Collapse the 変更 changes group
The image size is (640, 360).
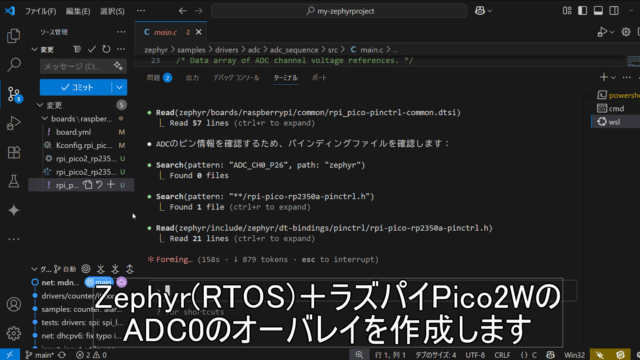40,105
